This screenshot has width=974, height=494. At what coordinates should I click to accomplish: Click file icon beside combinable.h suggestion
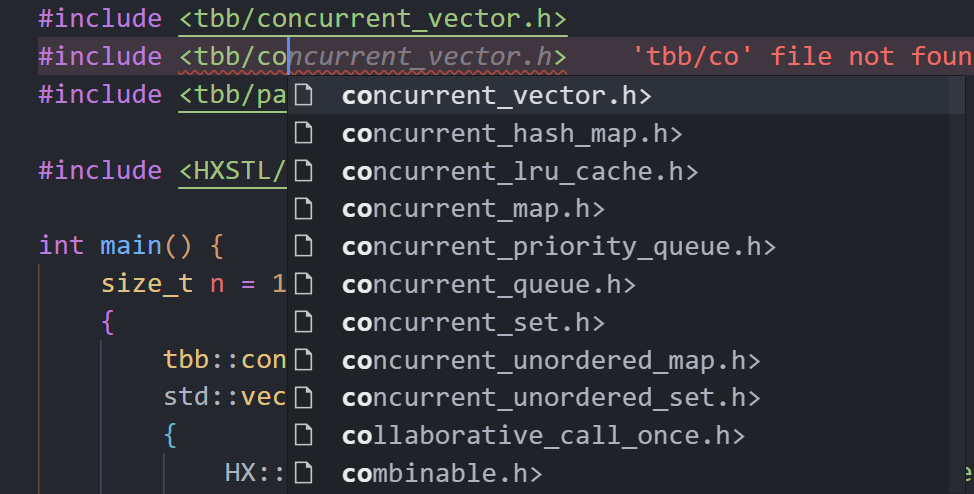point(304,473)
